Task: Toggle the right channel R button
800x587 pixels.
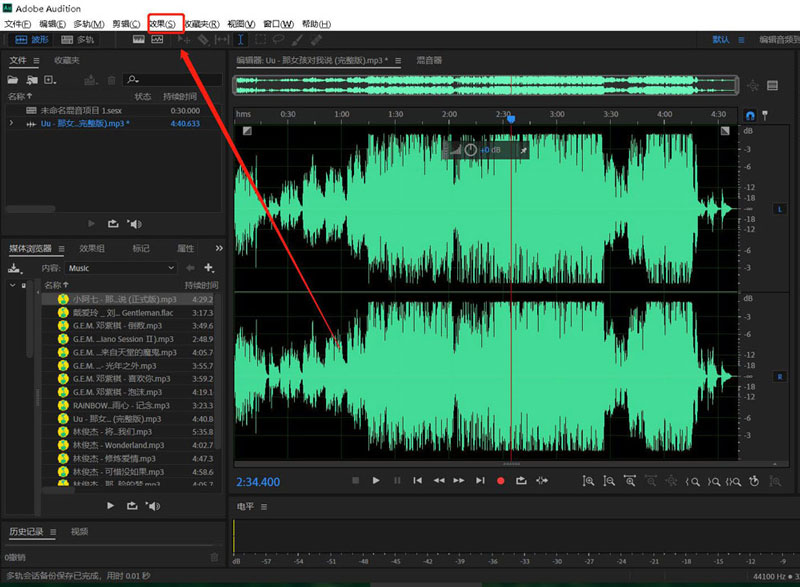Action: (780, 376)
